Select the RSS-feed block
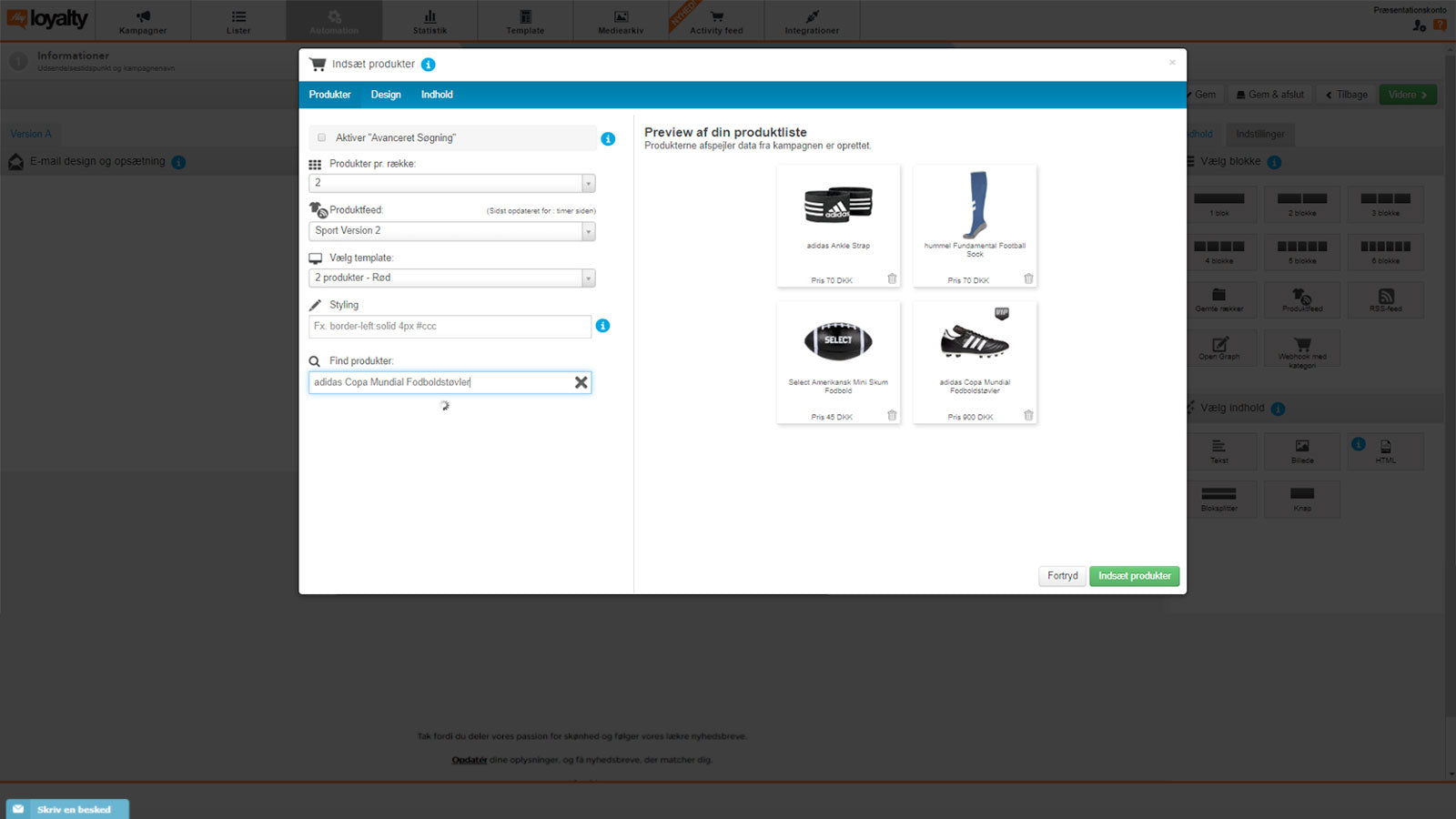 (1386, 300)
